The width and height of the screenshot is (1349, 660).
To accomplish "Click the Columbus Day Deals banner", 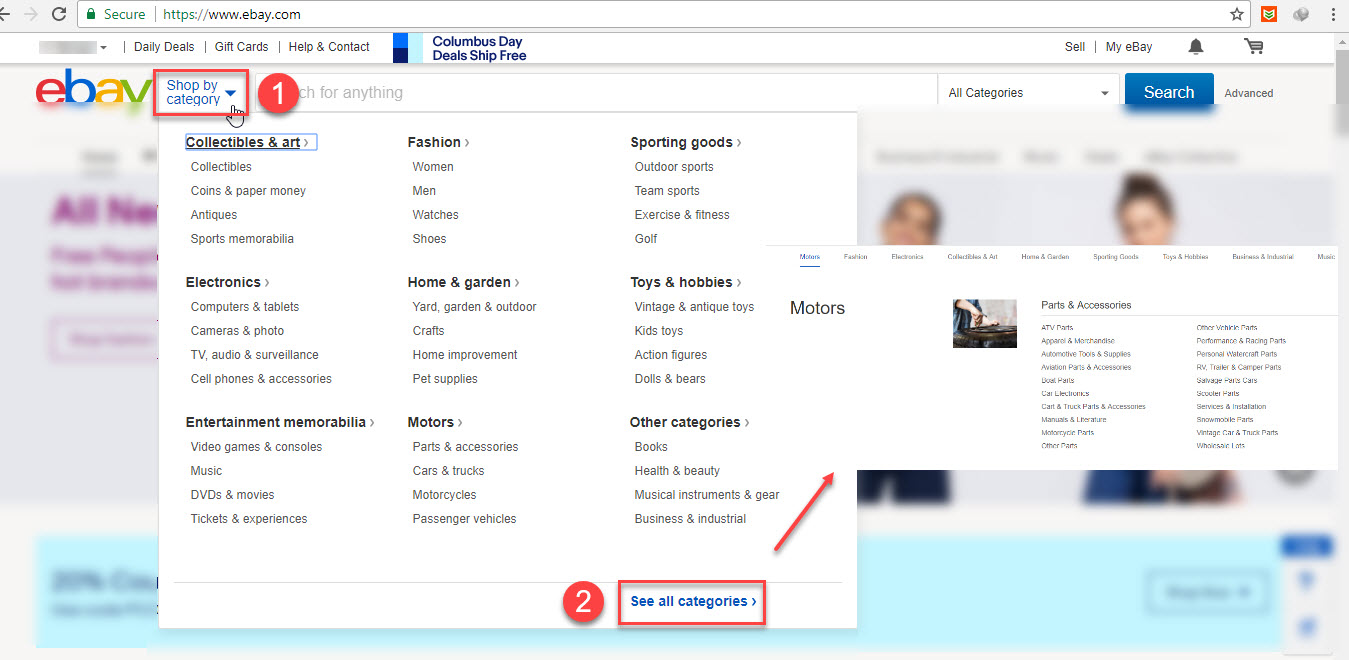I will (460, 48).
